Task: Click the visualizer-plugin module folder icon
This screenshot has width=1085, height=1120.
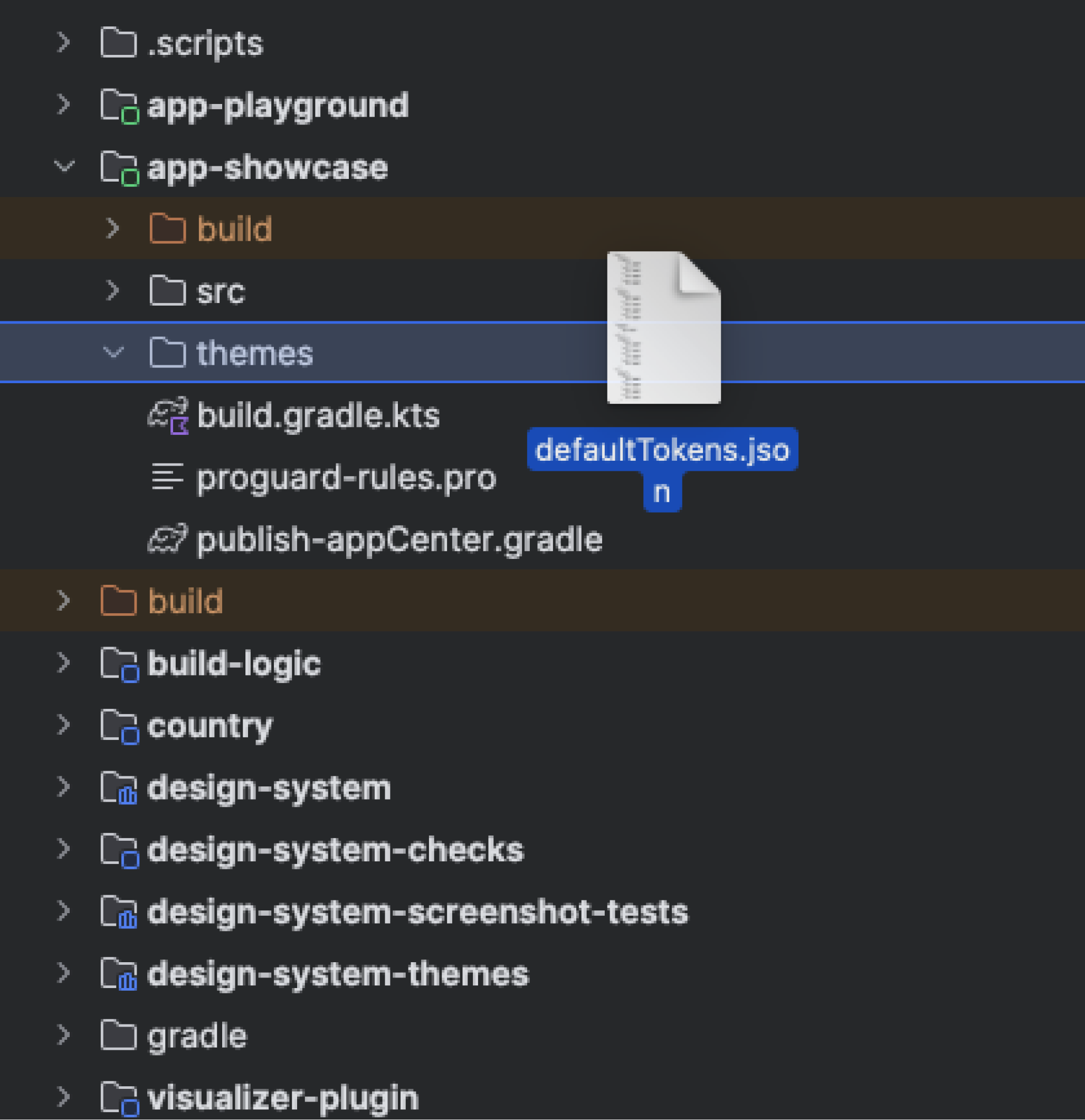Action: 119,1098
